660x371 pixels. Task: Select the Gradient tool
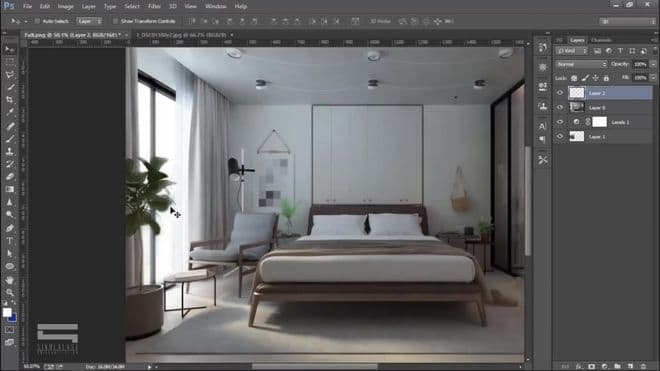click(x=9, y=190)
